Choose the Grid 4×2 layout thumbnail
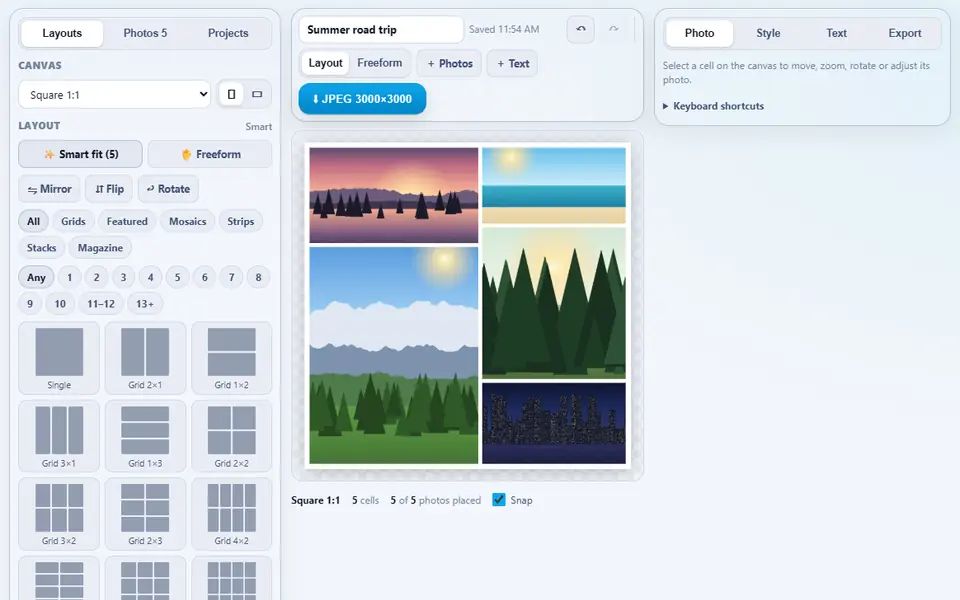This screenshot has width=960, height=600. point(231,514)
